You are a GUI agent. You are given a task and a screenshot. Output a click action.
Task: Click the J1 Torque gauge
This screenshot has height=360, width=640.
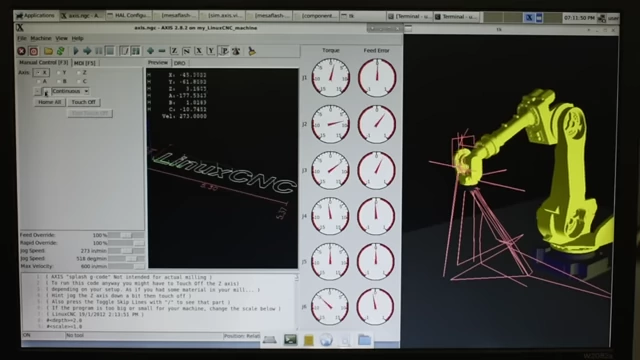331,78
